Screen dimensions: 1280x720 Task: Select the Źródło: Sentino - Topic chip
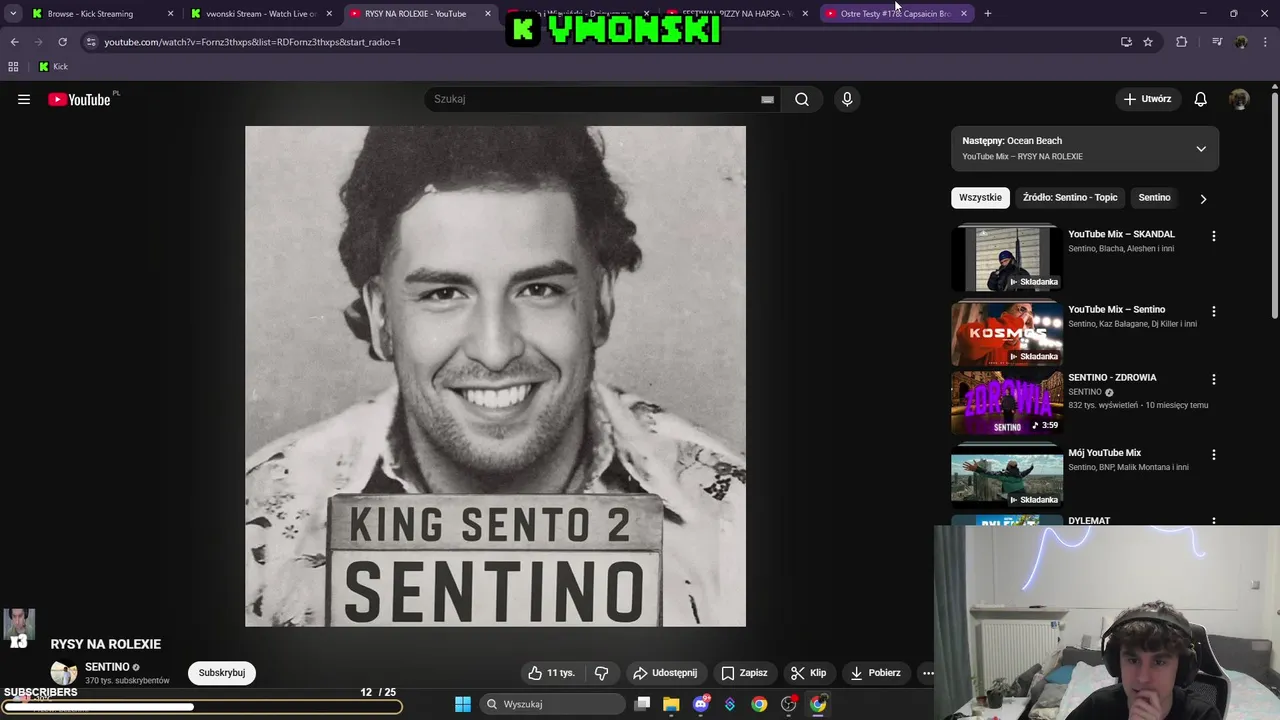point(1070,198)
